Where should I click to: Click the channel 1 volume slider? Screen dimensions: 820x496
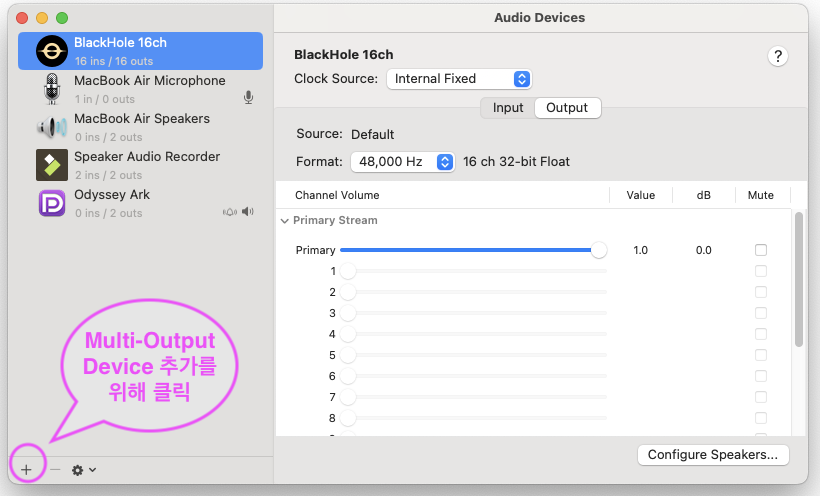pyautogui.click(x=473, y=271)
